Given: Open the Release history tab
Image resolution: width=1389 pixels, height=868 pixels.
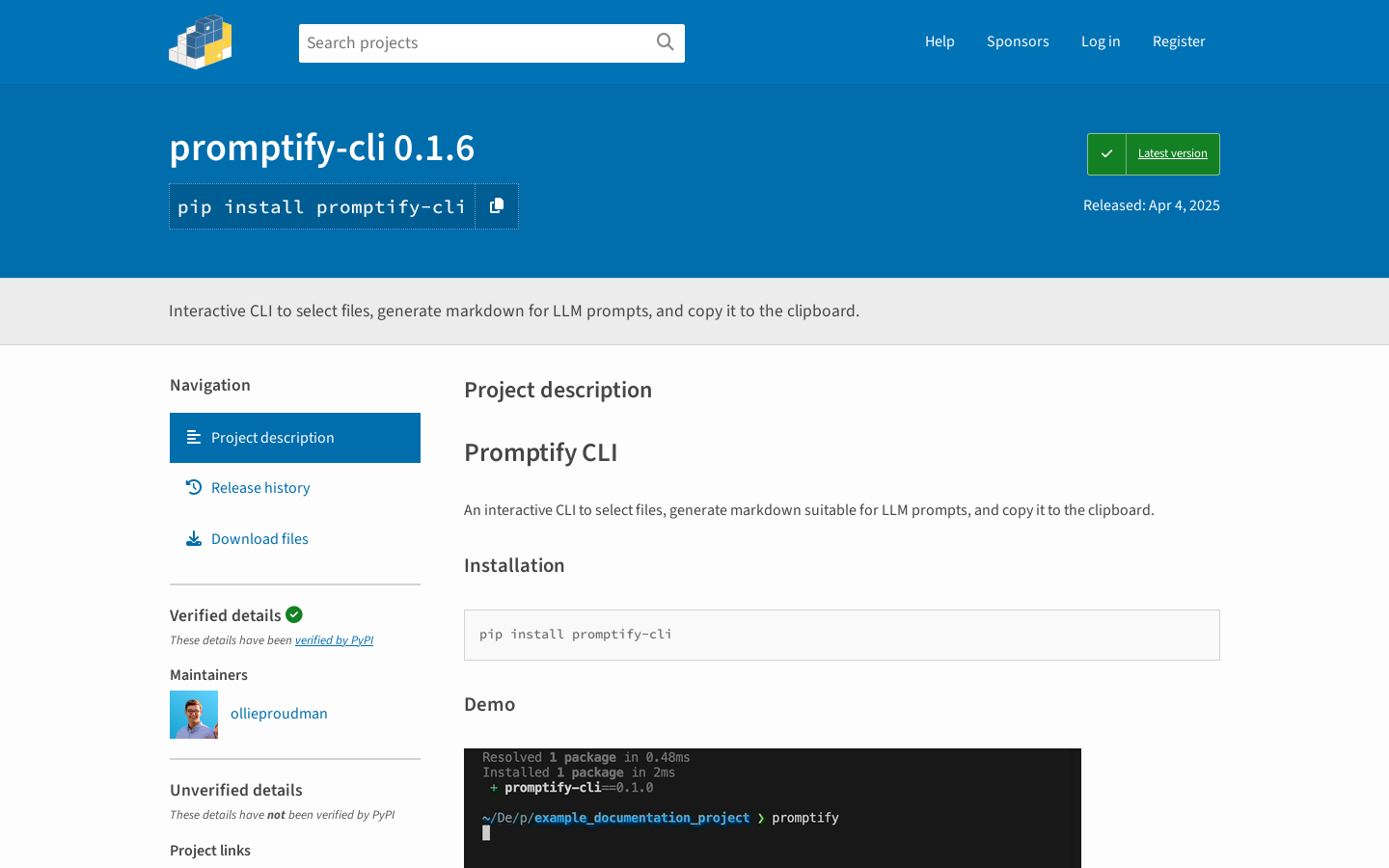Looking at the screenshot, I should (x=295, y=488).
